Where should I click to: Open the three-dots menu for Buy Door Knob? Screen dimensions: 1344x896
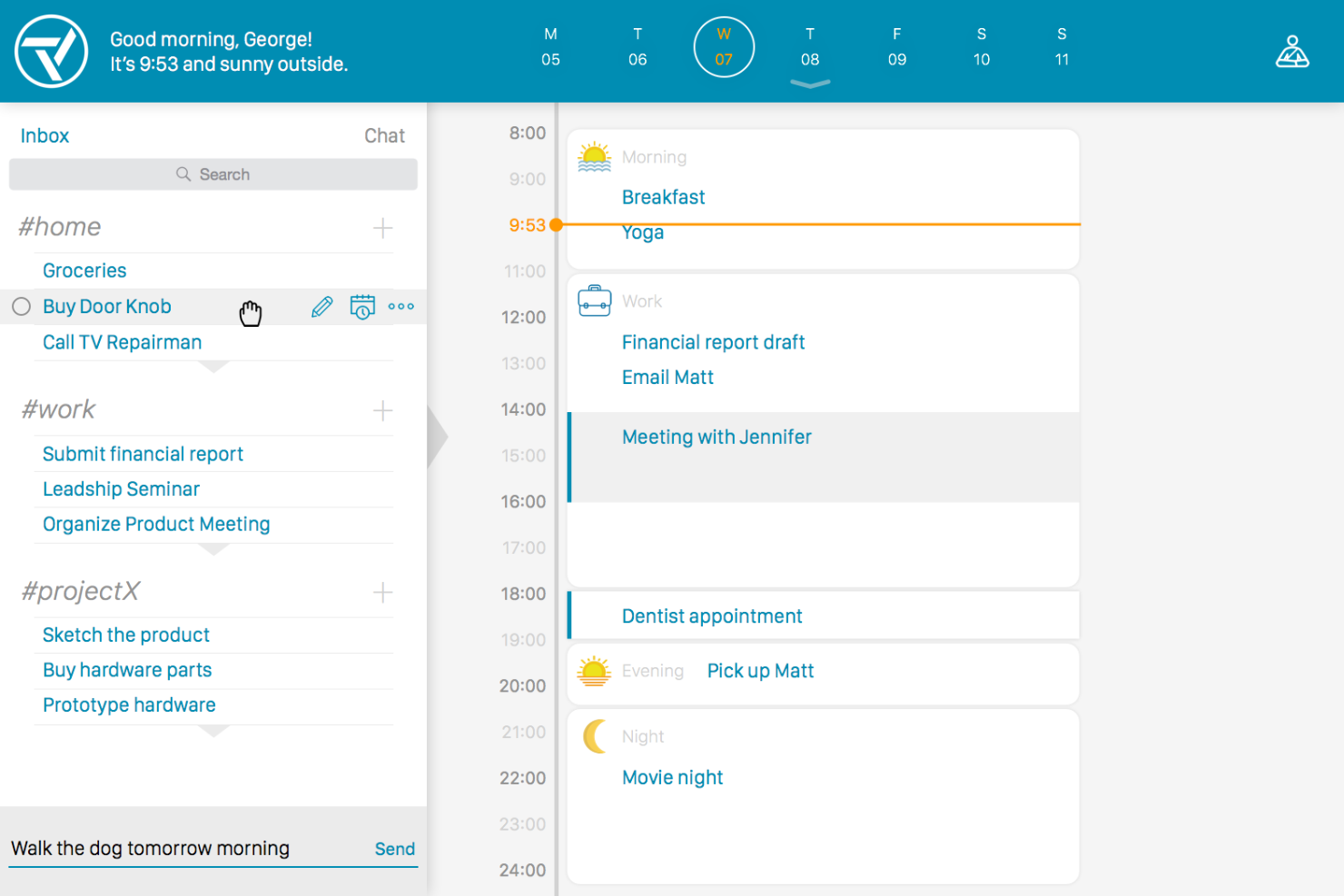(401, 307)
